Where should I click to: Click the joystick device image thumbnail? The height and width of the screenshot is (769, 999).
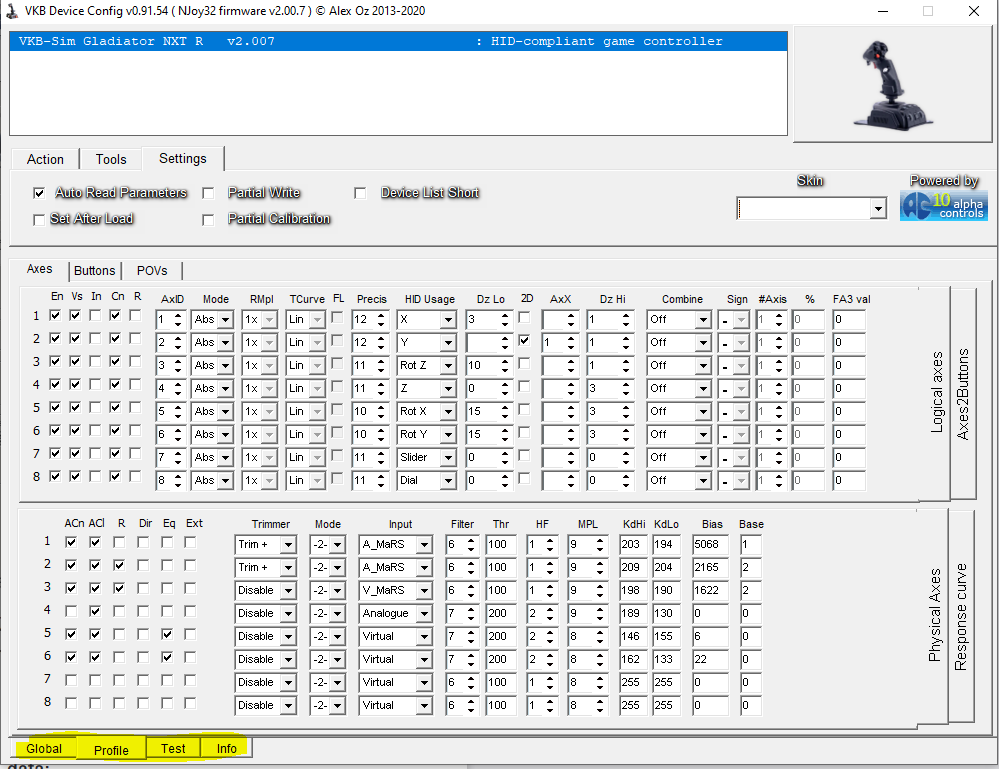click(x=893, y=85)
